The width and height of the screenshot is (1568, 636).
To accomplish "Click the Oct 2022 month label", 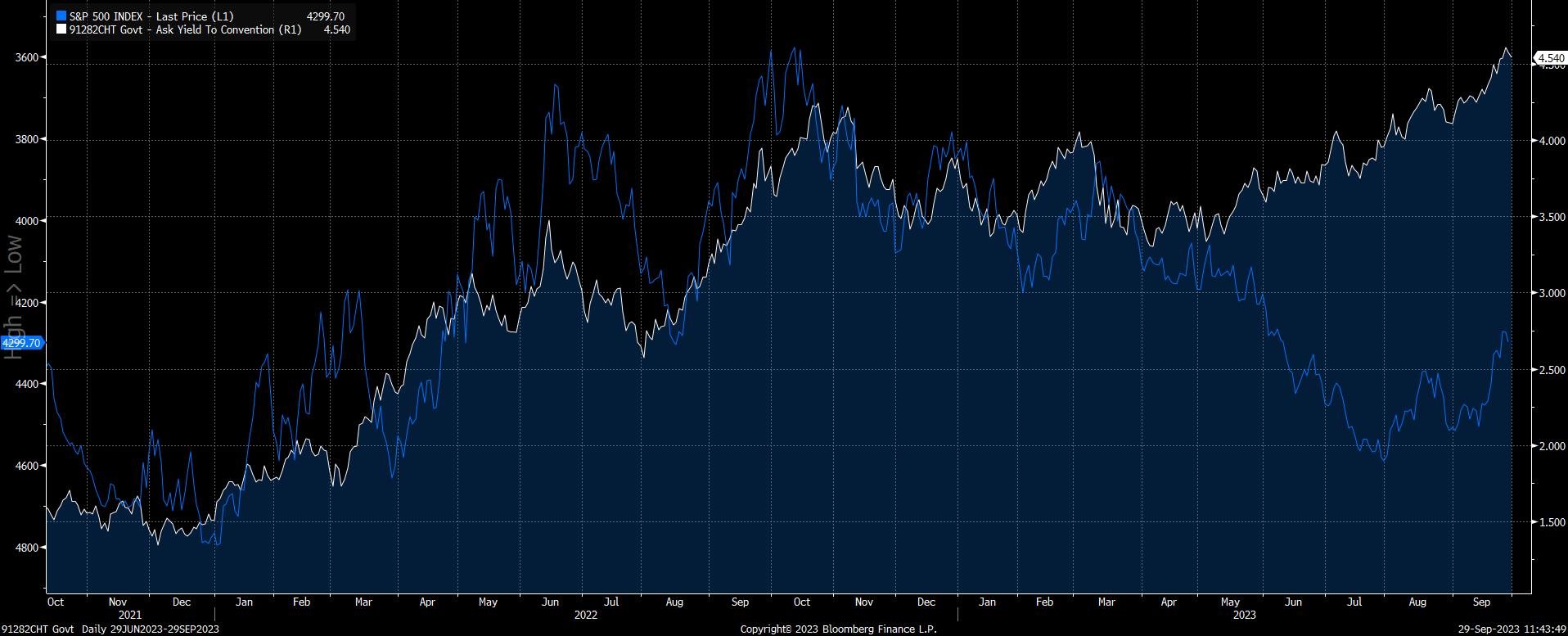I will pyautogui.click(x=802, y=602).
